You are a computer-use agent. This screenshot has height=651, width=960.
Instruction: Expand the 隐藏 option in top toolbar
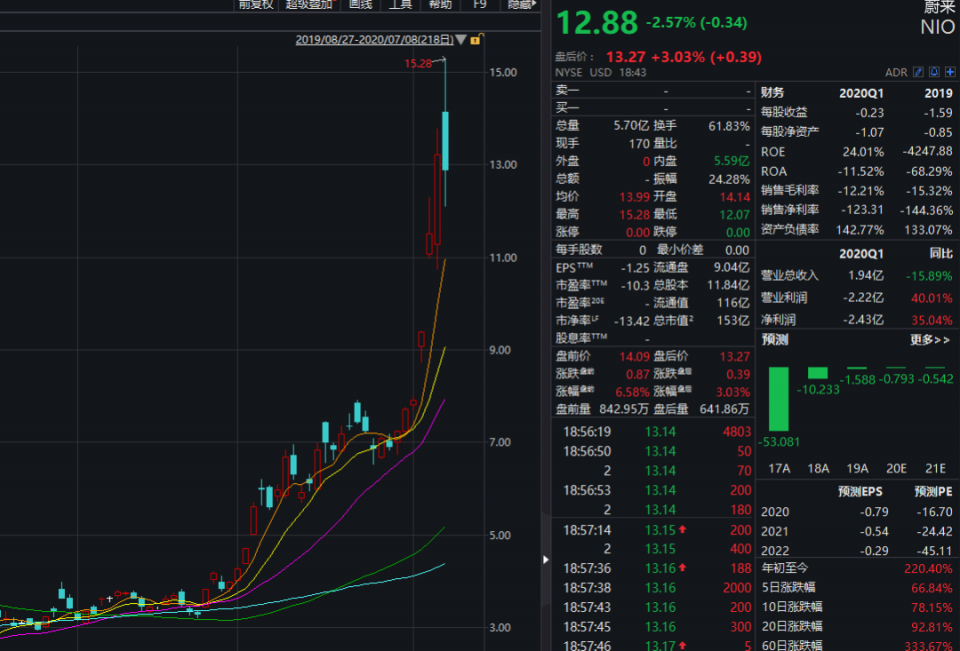click(x=521, y=4)
